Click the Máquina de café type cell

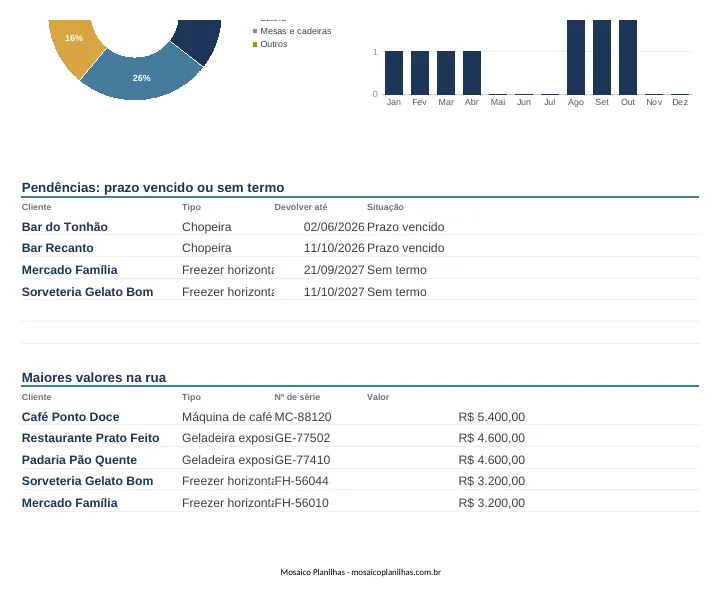pyautogui.click(x=227, y=417)
